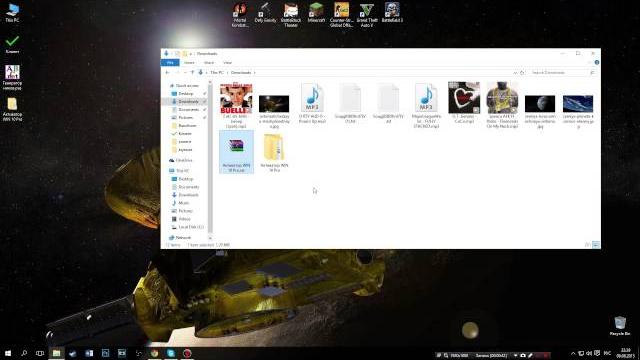
Task: Open Steam from the taskbar
Action: click(73, 353)
